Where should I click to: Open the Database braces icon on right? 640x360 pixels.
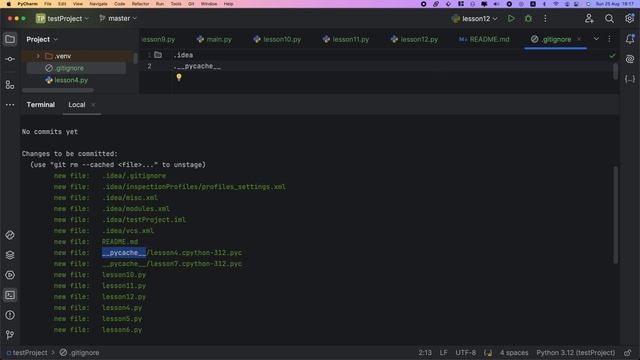(630, 79)
